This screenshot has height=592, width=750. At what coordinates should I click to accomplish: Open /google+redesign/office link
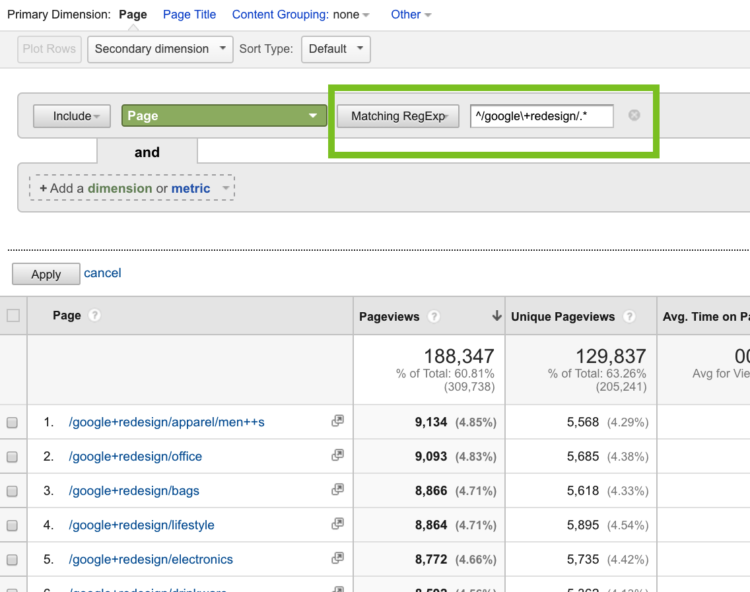pyautogui.click(x=135, y=457)
